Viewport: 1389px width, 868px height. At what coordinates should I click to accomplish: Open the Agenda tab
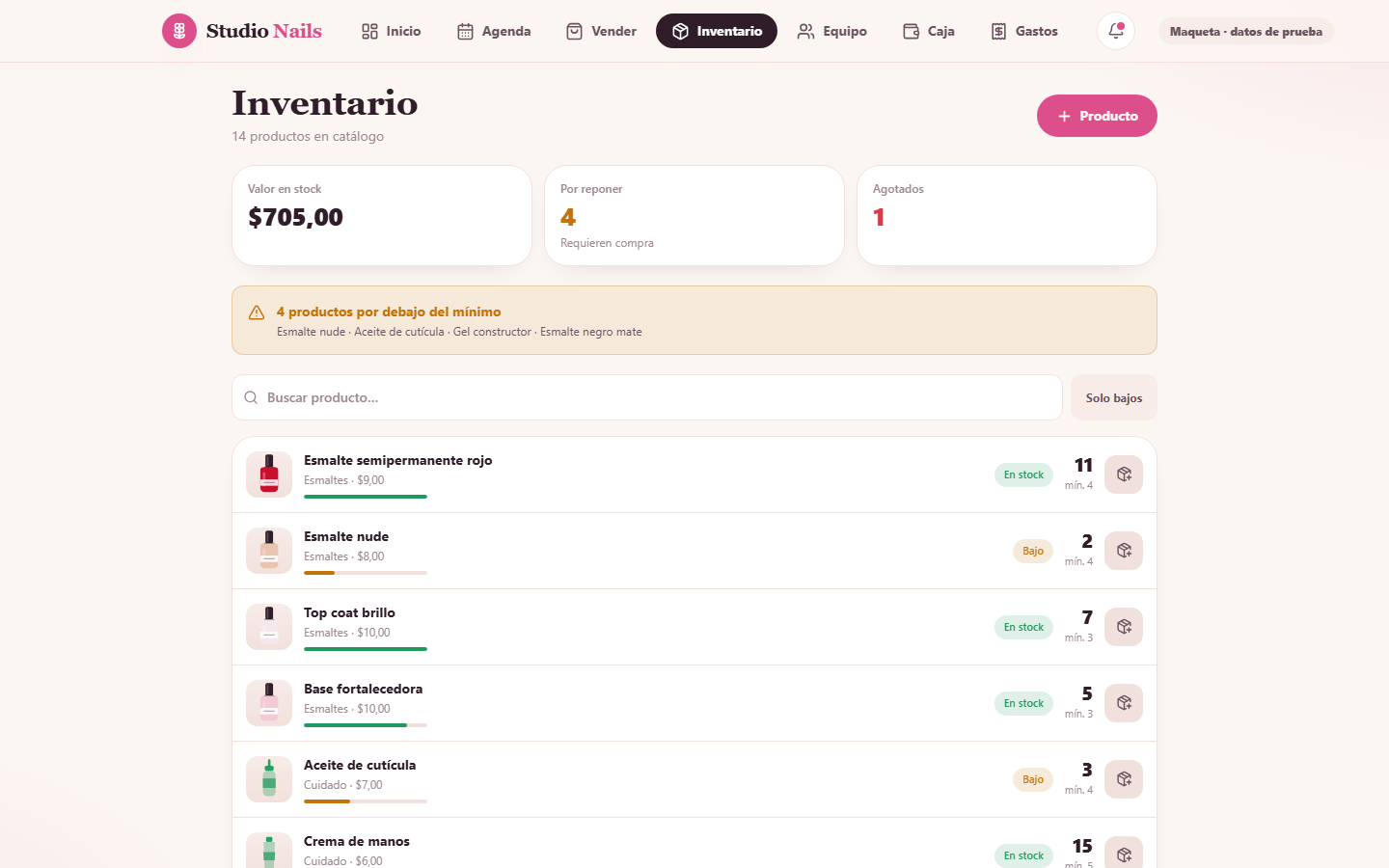pyautogui.click(x=494, y=31)
